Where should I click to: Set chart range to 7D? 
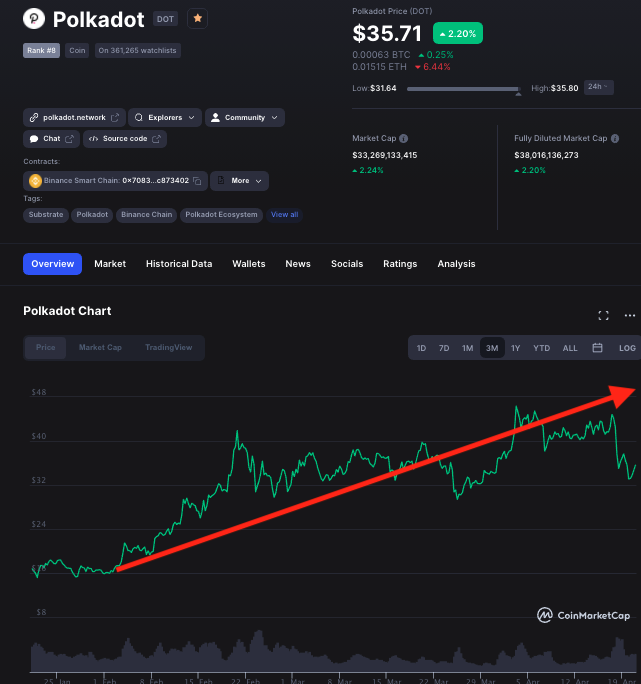tap(444, 348)
